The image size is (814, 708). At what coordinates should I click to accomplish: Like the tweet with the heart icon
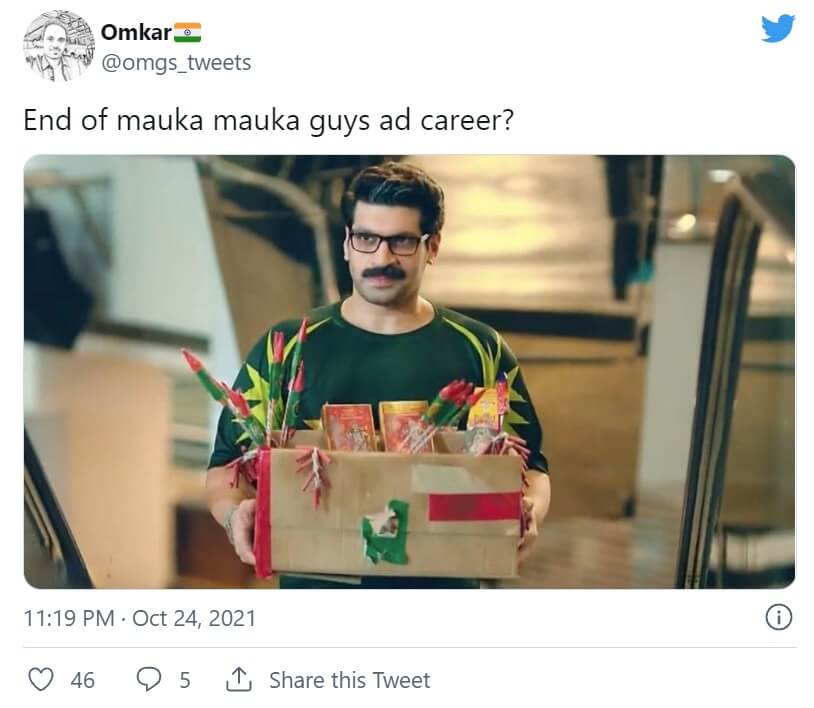pyautogui.click(x=40, y=680)
